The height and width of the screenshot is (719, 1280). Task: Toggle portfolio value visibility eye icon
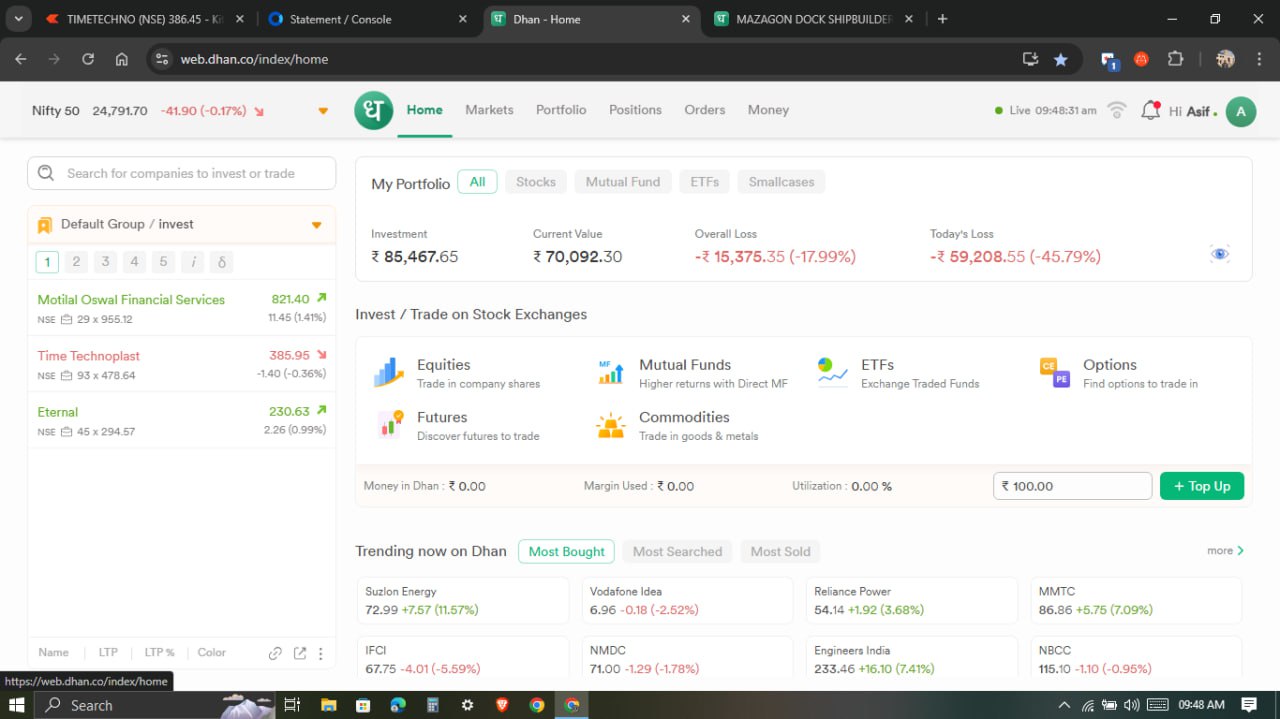click(1219, 254)
